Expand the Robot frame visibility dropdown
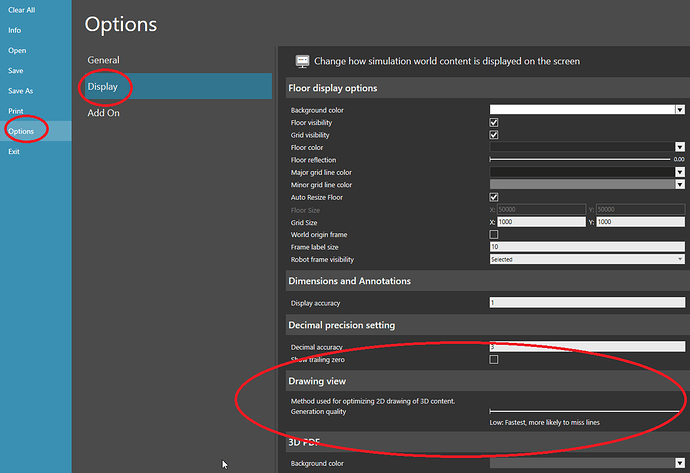 [x=679, y=259]
